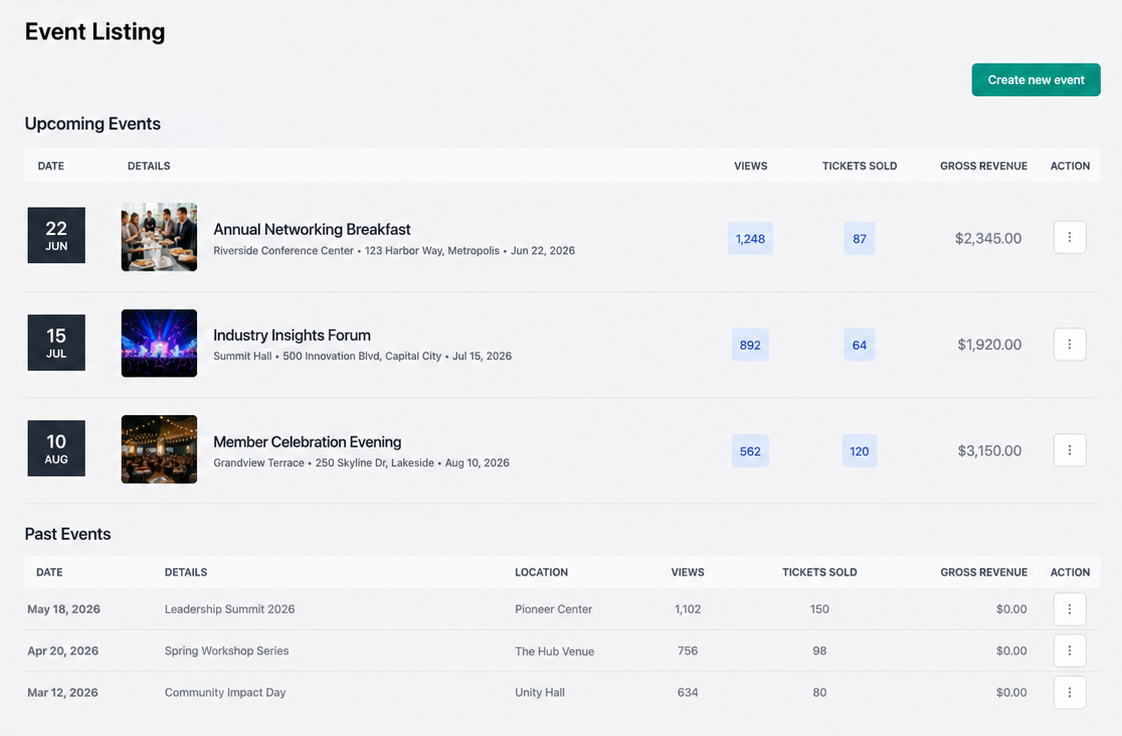Open the Annual Networking Breakfast event title
The height and width of the screenshot is (736, 1122).
click(x=312, y=230)
